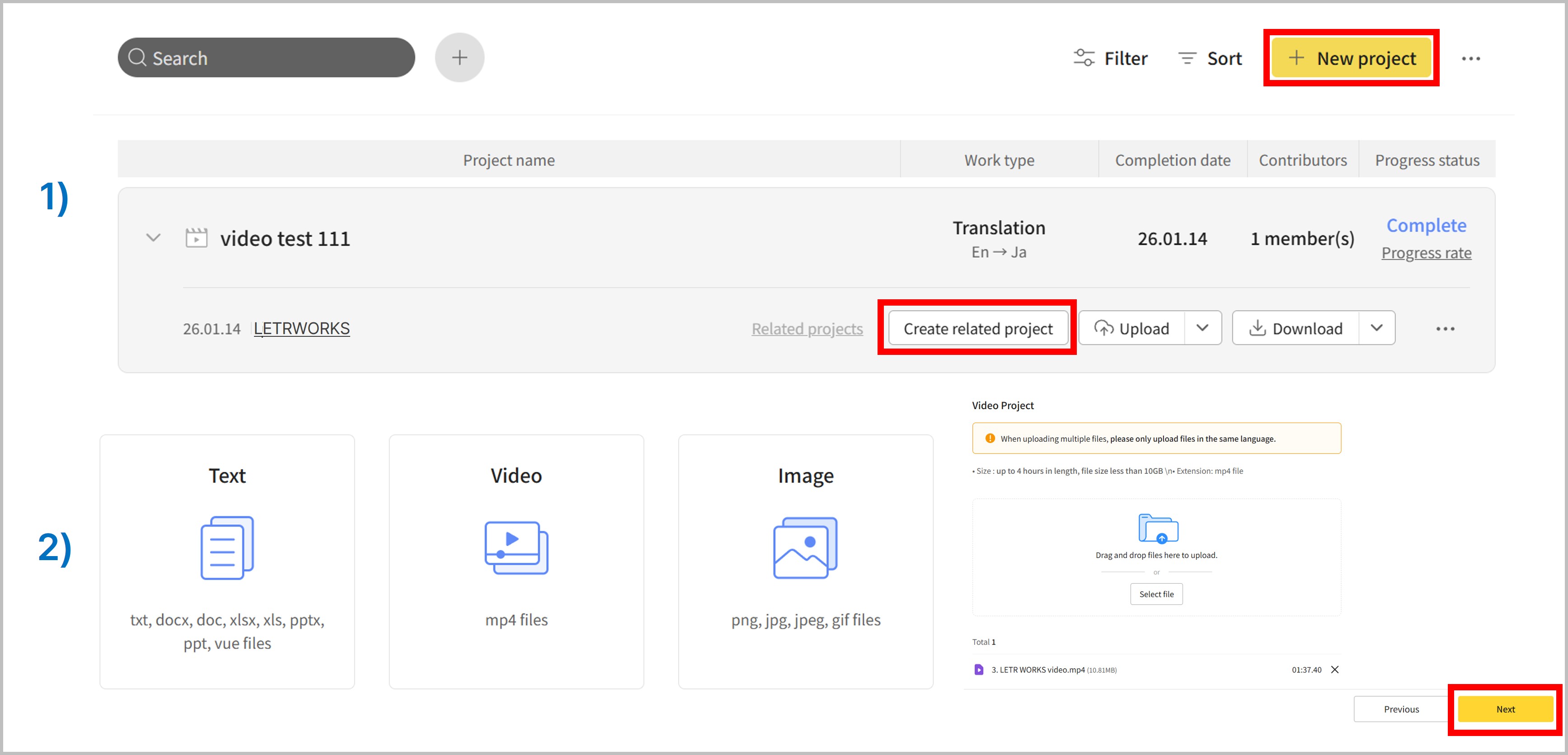Click the New project button

[x=1351, y=58]
